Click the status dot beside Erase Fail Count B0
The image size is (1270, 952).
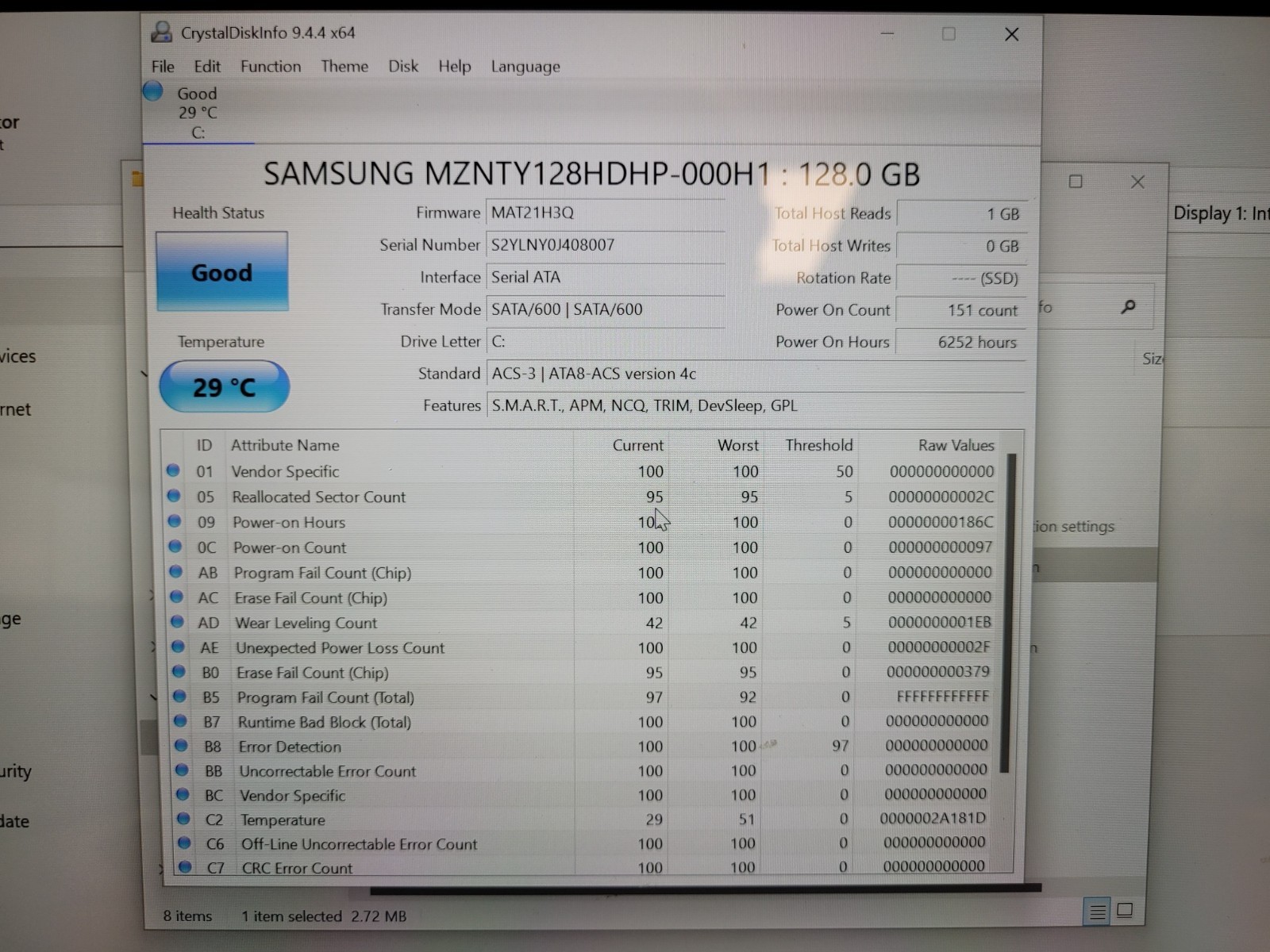click(179, 672)
